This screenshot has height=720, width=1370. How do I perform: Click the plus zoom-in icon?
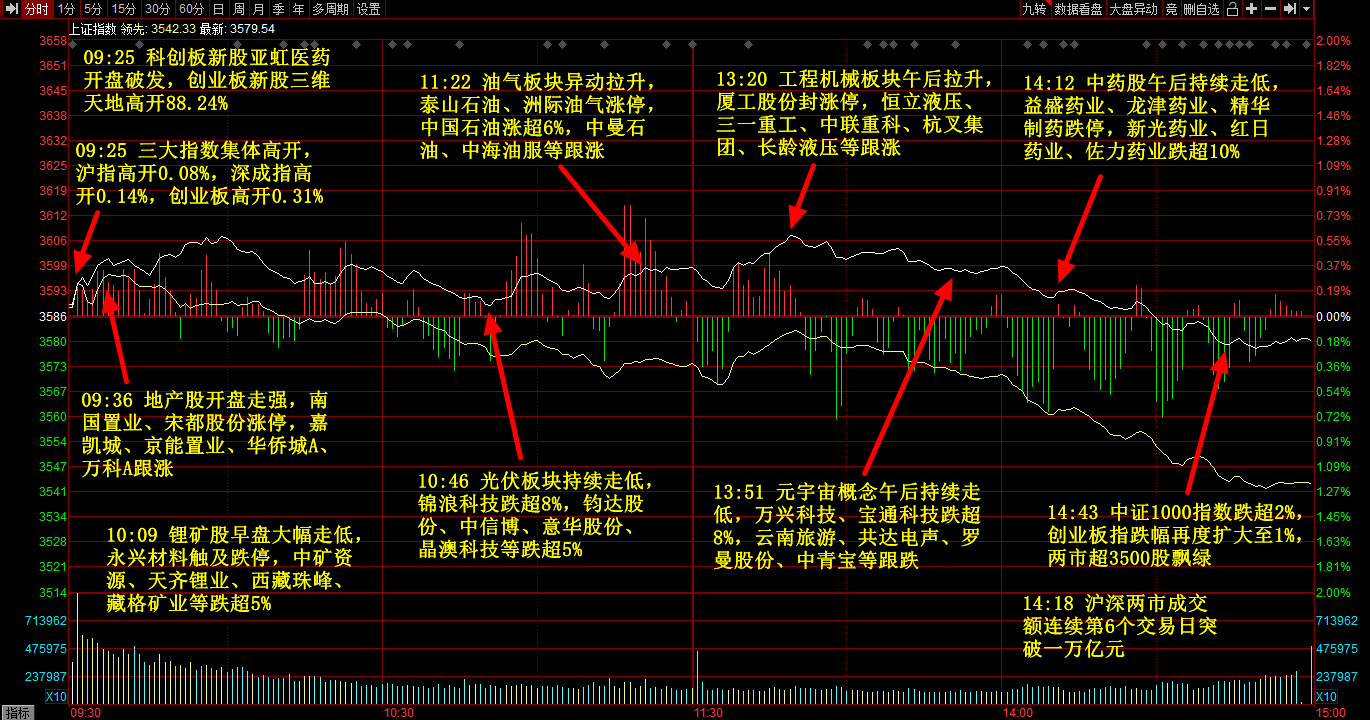tap(1252, 9)
